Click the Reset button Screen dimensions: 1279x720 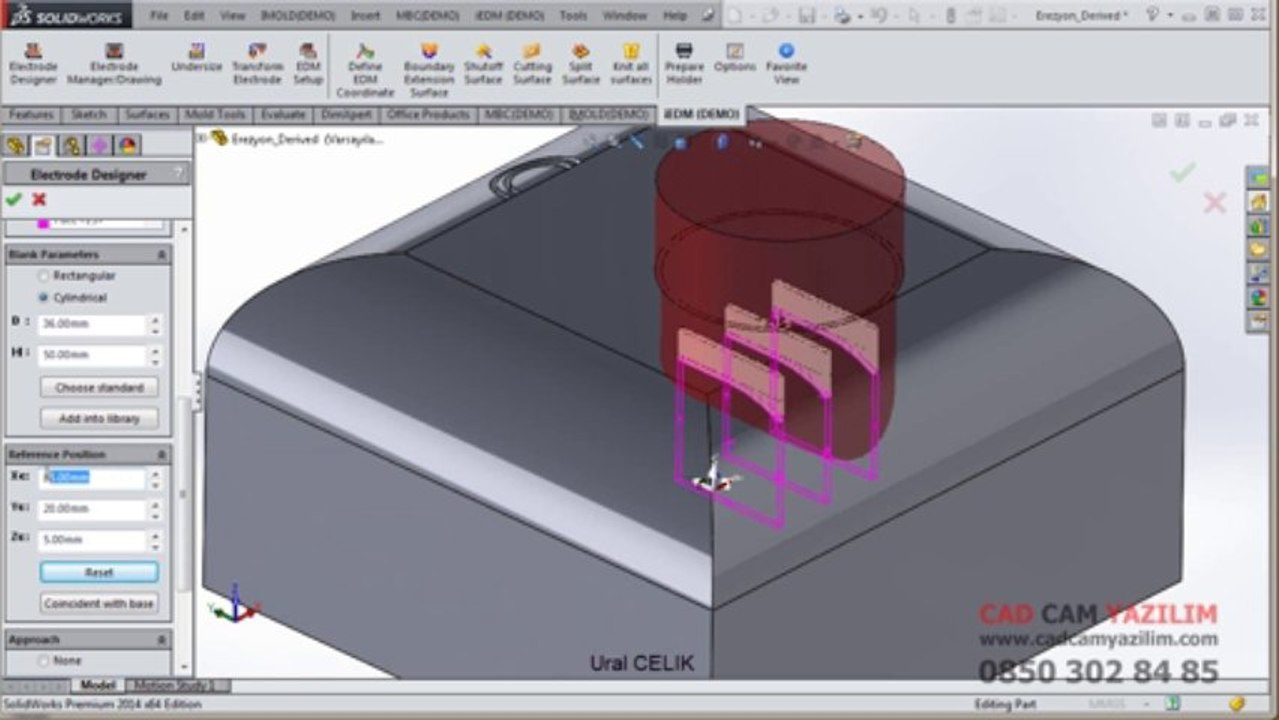99,572
